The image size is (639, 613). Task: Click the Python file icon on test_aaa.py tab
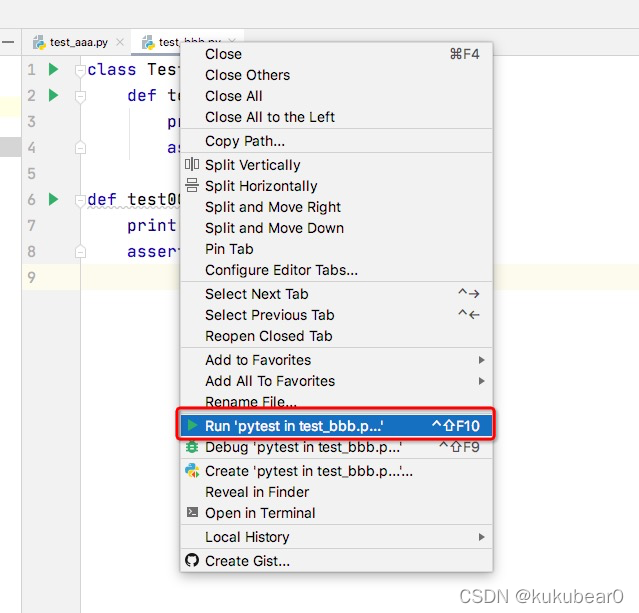(x=40, y=42)
